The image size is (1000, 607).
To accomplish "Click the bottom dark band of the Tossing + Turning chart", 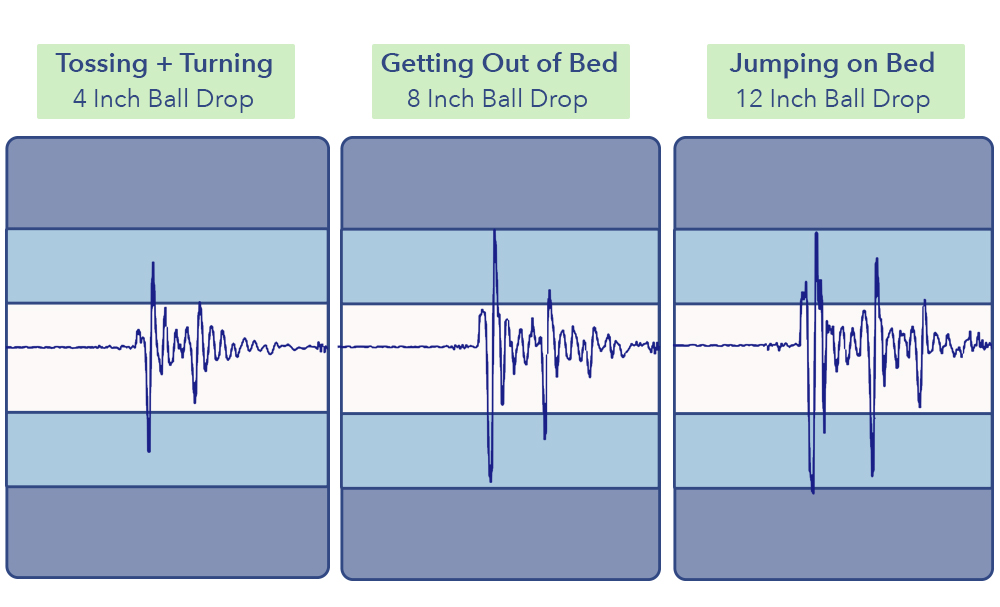I will 168,532.
